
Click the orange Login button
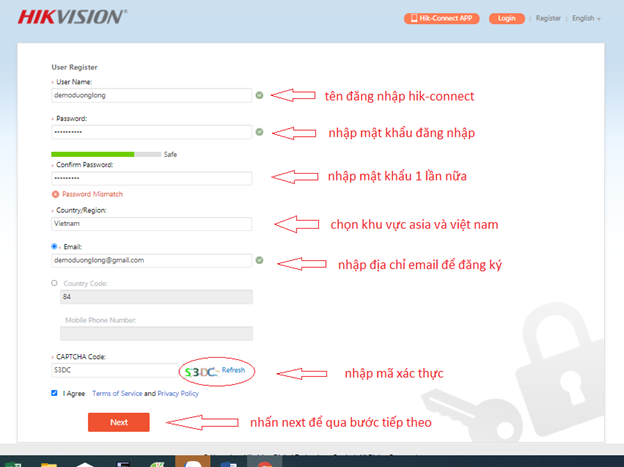507,18
